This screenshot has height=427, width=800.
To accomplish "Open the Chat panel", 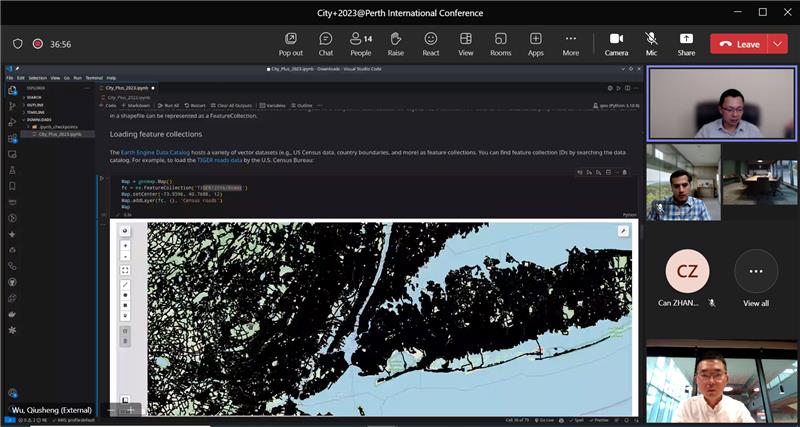I will (x=325, y=43).
